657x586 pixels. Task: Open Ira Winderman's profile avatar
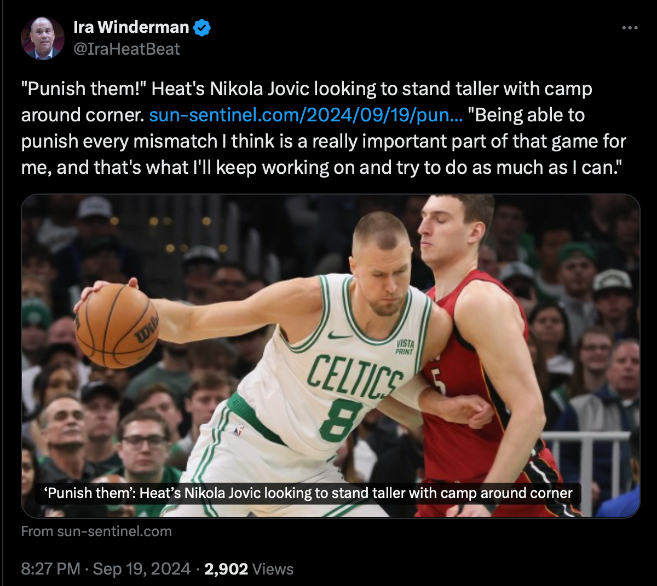(x=43, y=38)
